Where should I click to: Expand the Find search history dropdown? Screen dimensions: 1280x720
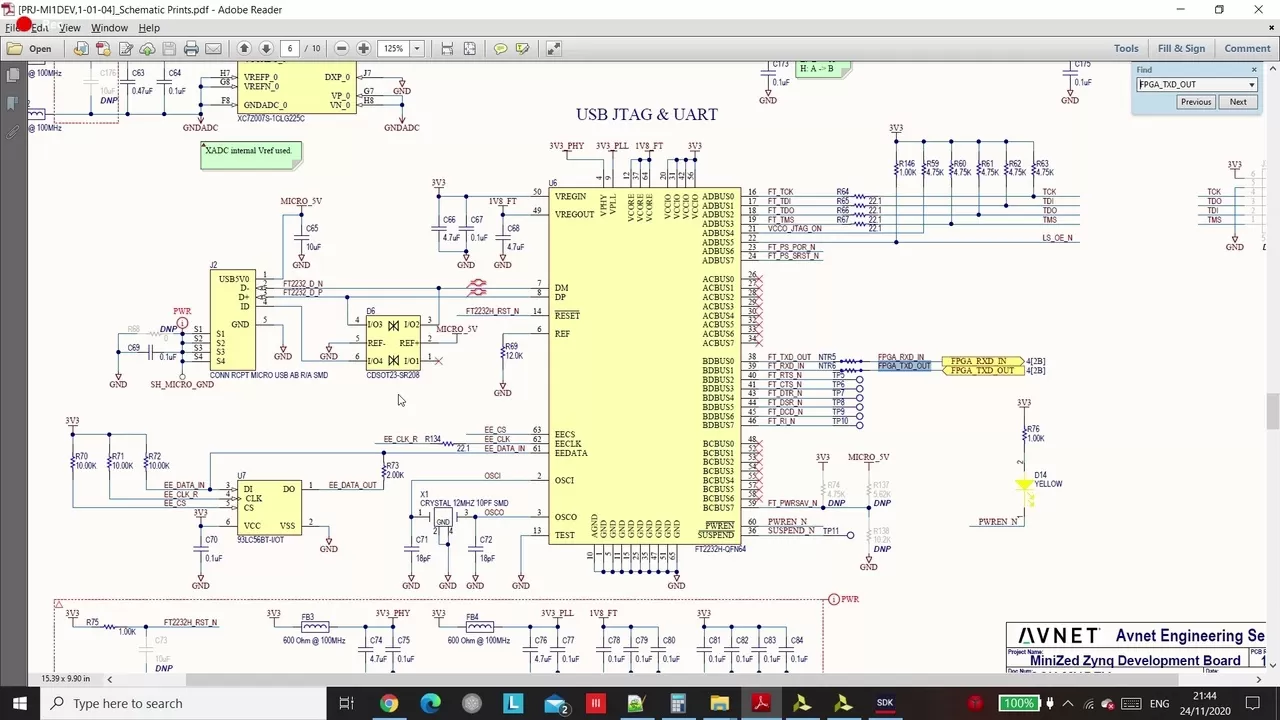(x=1251, y=84)
